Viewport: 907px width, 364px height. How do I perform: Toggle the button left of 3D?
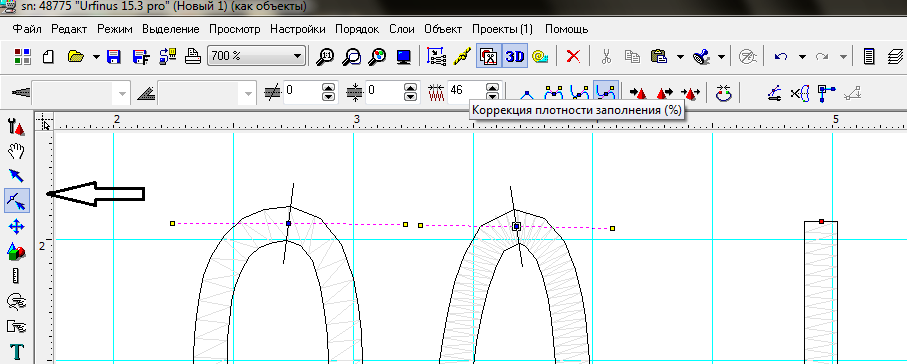point(489,56)
